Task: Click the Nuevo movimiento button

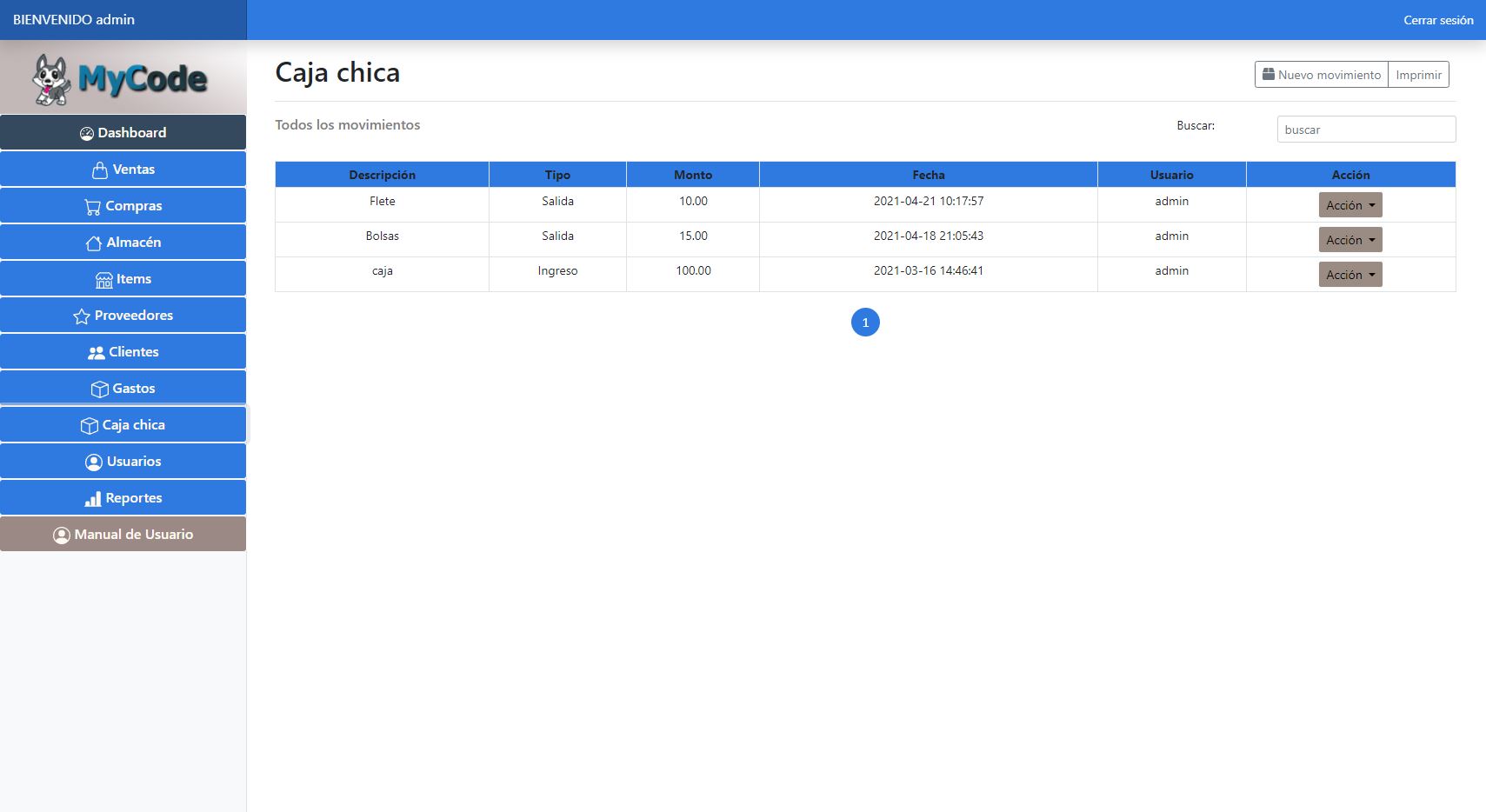Action: 1321,75
